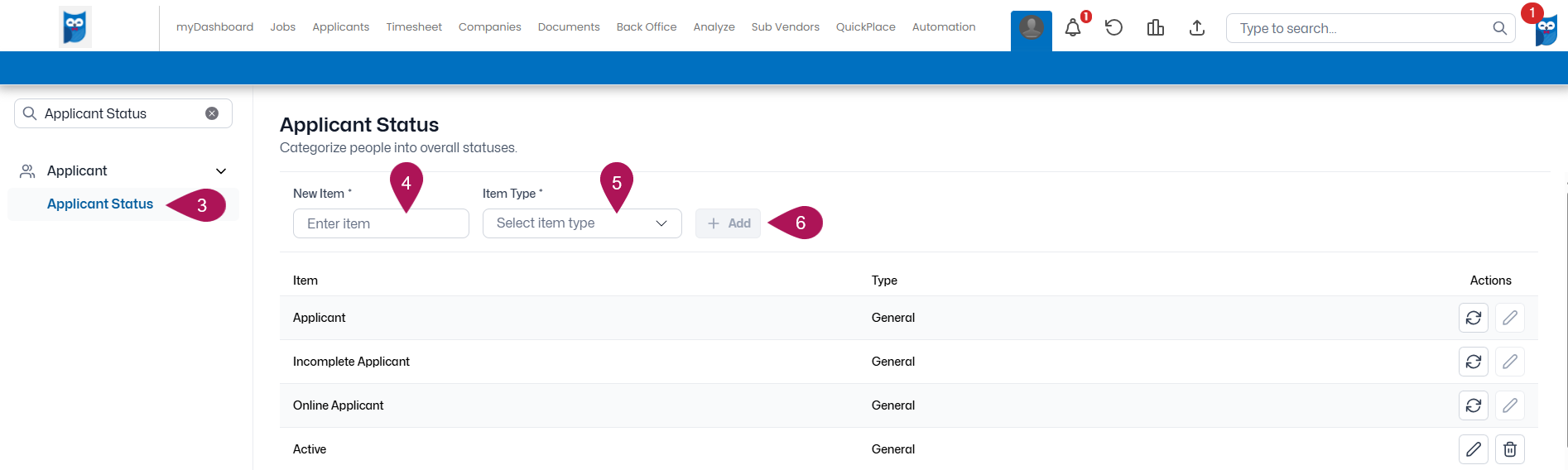The height and width of the screenshot is (470, 1568).
Task: Open the Automation menu
Action: point(944,27)
